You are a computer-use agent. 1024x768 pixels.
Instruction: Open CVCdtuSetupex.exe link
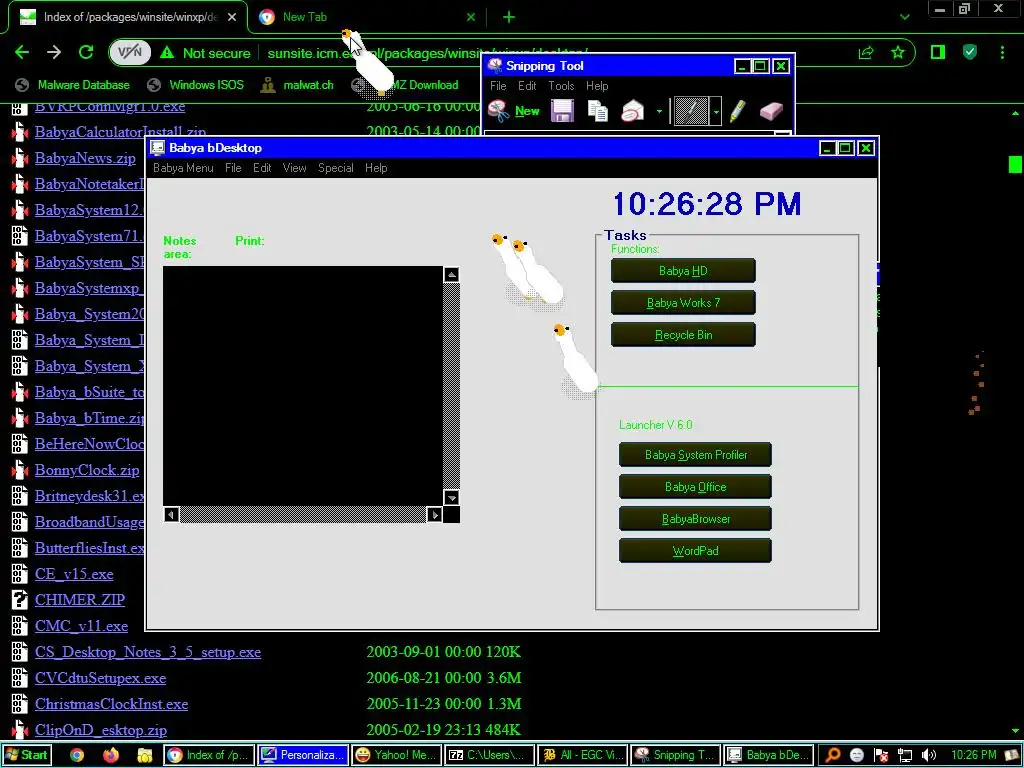[x=101, y=679]
